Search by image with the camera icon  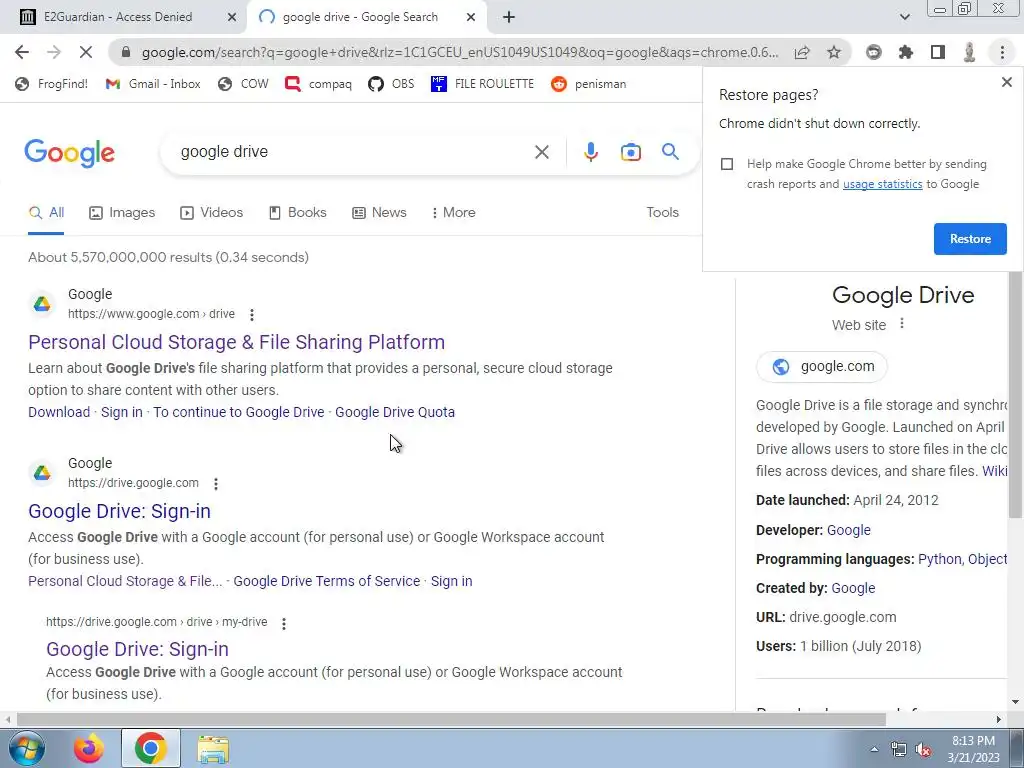[x=630, y=152]
